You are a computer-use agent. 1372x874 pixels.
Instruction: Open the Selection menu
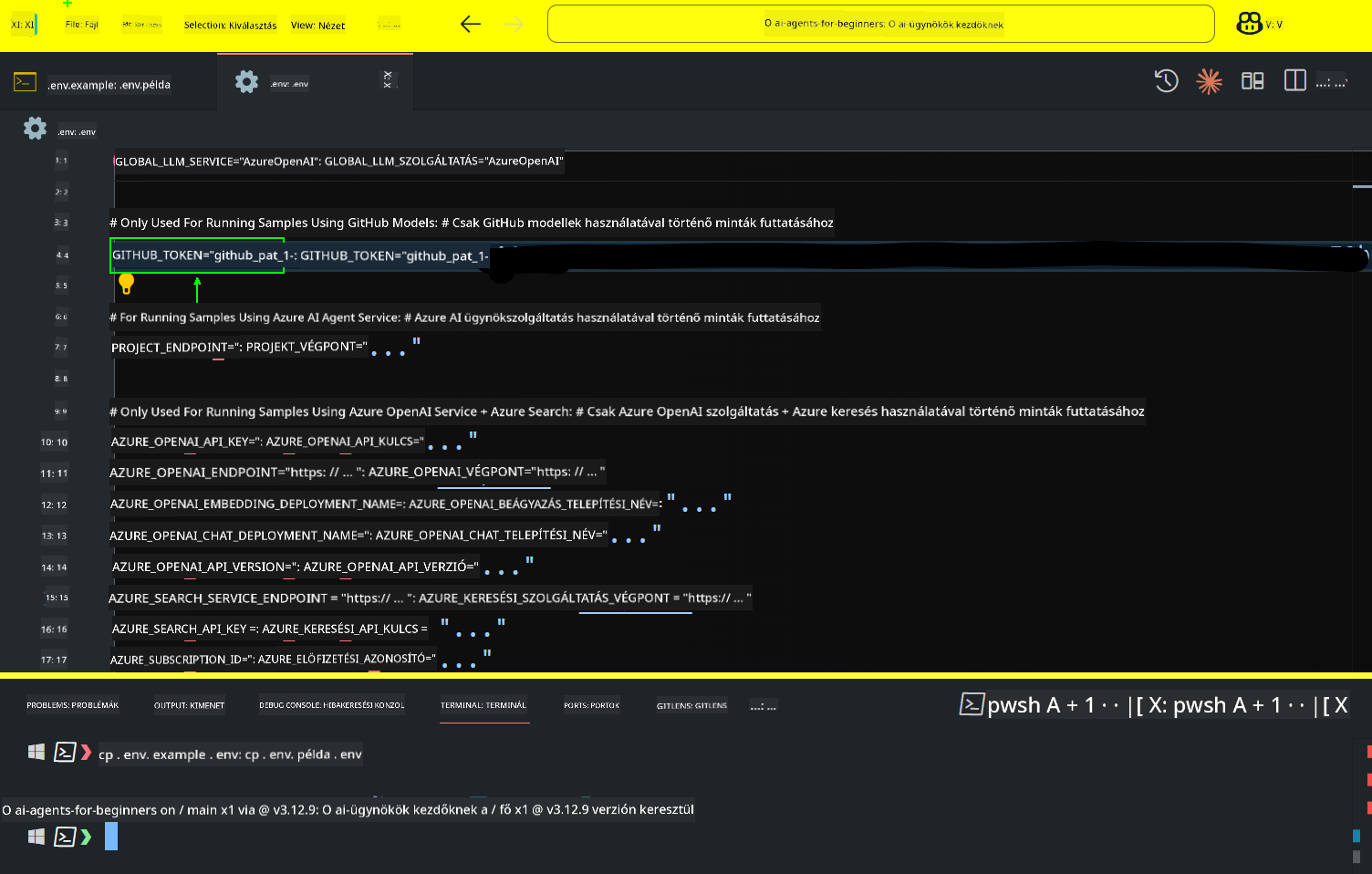(x=230, y=26)
